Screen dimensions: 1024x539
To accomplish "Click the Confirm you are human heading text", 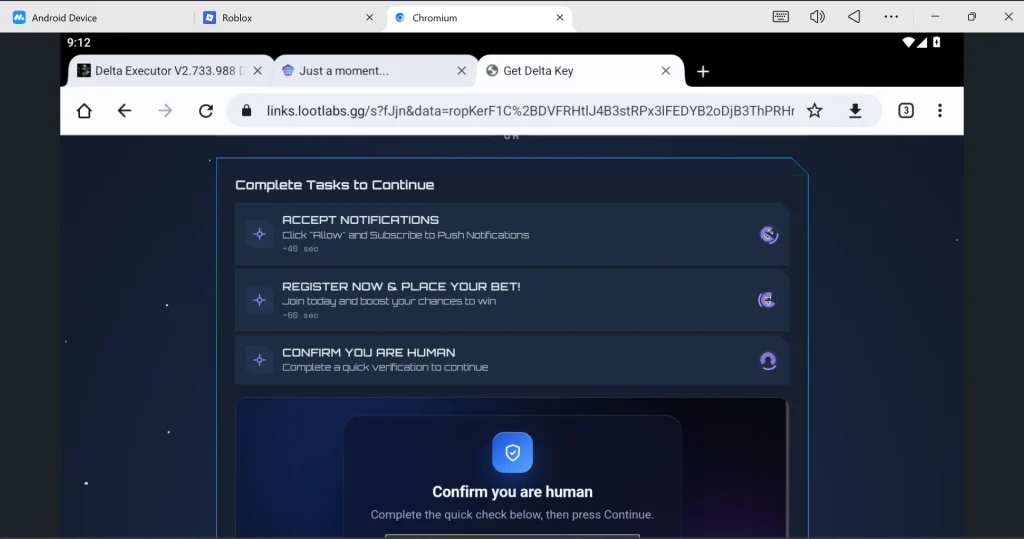I will click(512, 492).
